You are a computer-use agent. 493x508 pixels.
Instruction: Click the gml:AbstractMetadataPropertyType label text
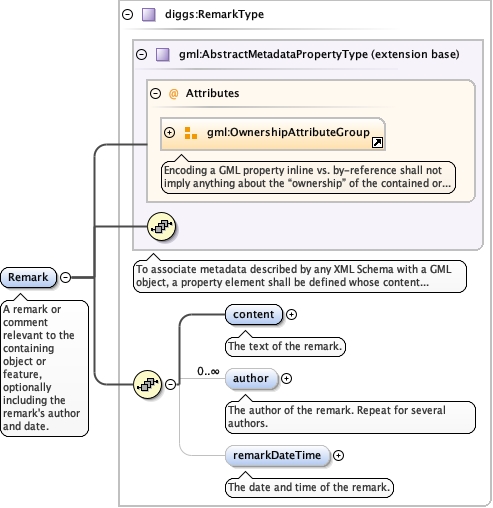319,54
